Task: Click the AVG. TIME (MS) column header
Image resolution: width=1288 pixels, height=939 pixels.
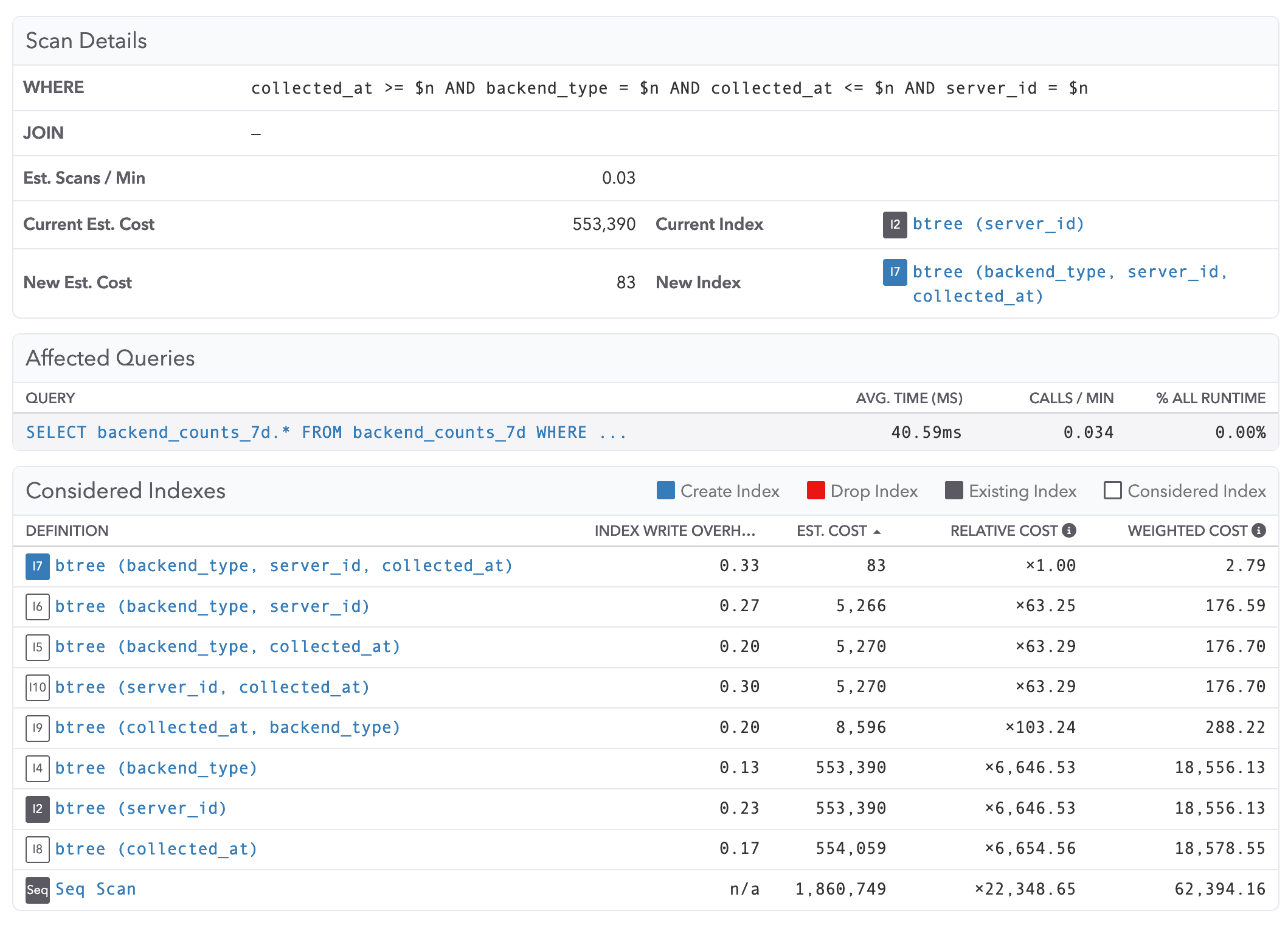Action: coord(909,398)
